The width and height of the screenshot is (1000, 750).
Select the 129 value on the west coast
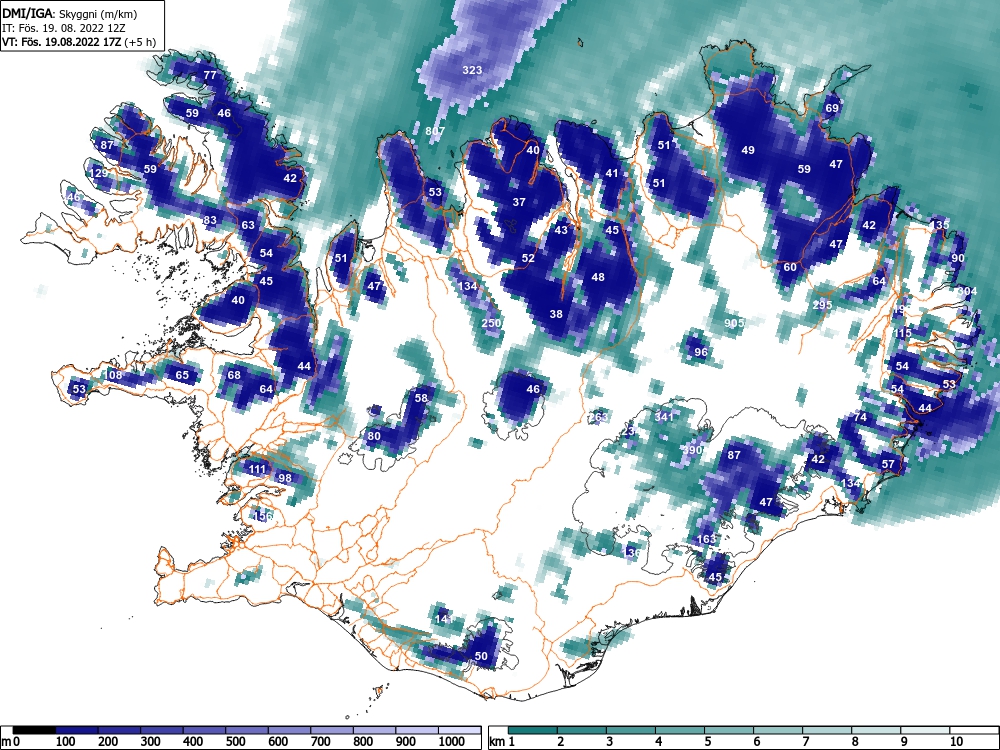point(99,173)
